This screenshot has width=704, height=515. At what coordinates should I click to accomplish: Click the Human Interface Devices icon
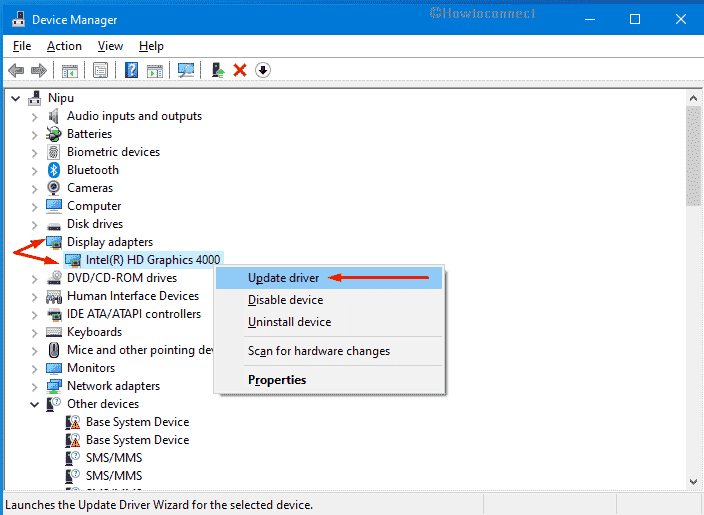[x=54, y=297]
